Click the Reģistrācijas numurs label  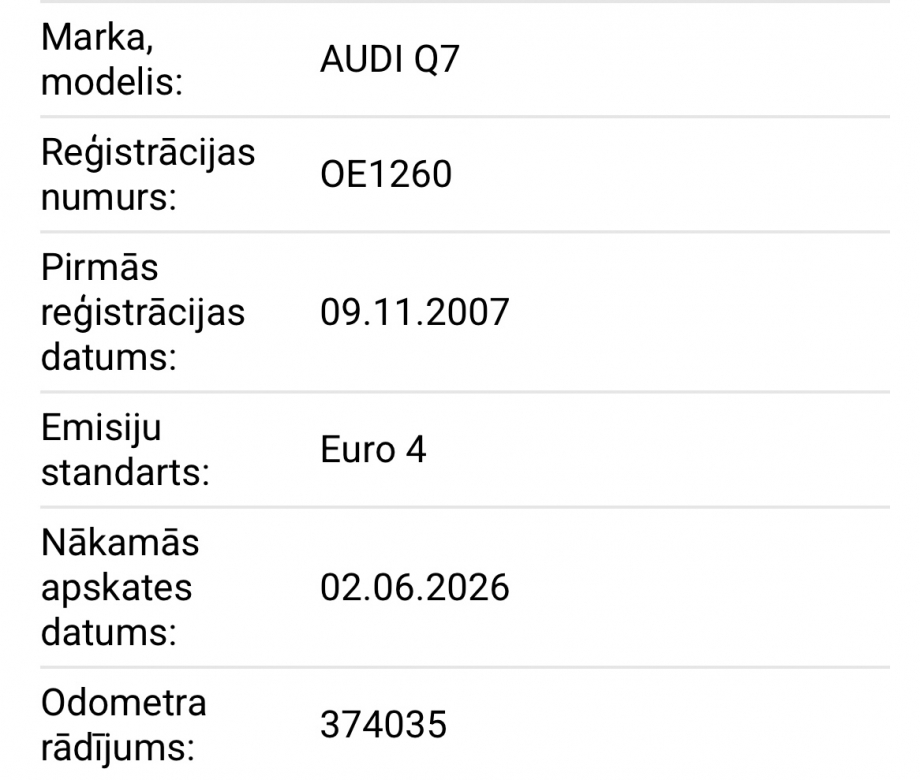click(148, 174)
